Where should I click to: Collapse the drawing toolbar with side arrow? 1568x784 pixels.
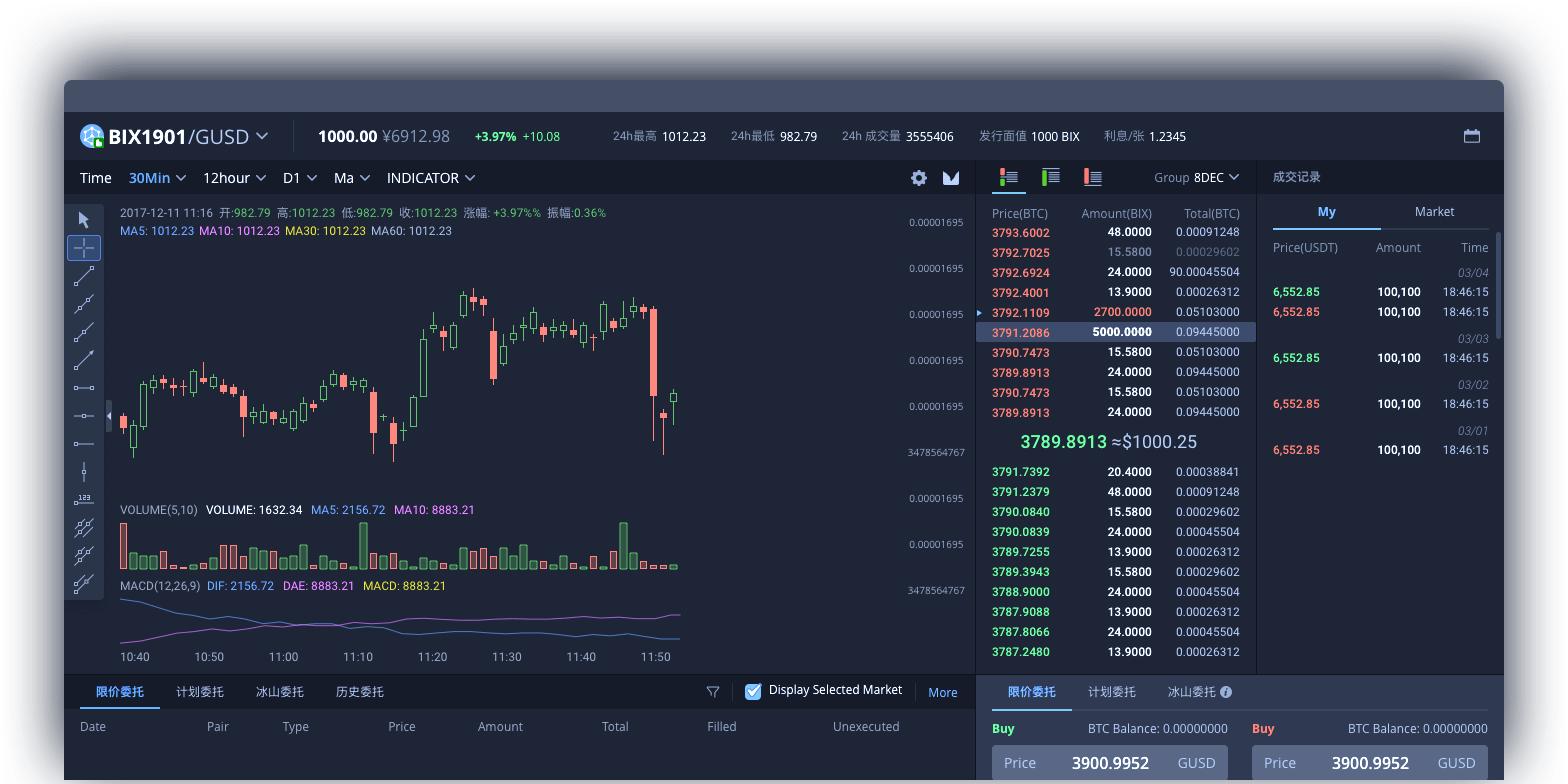[109, 416]
